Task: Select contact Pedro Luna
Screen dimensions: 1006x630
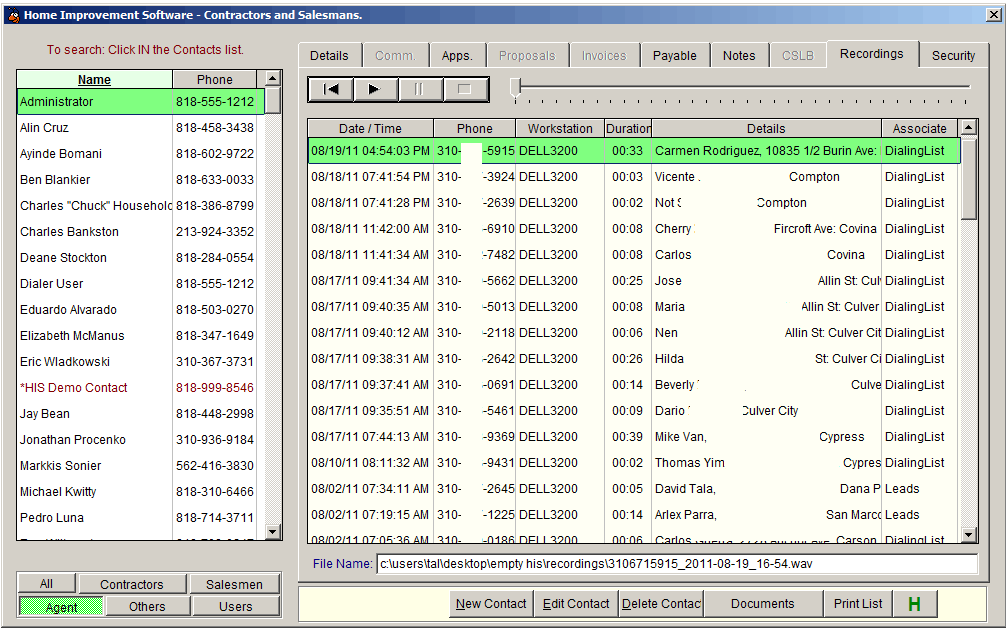Action: 141,517
